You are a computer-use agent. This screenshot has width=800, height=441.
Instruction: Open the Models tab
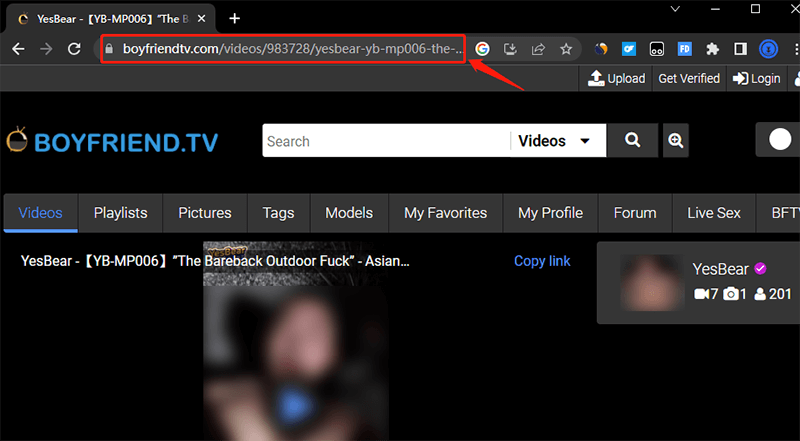coord(349,213)
